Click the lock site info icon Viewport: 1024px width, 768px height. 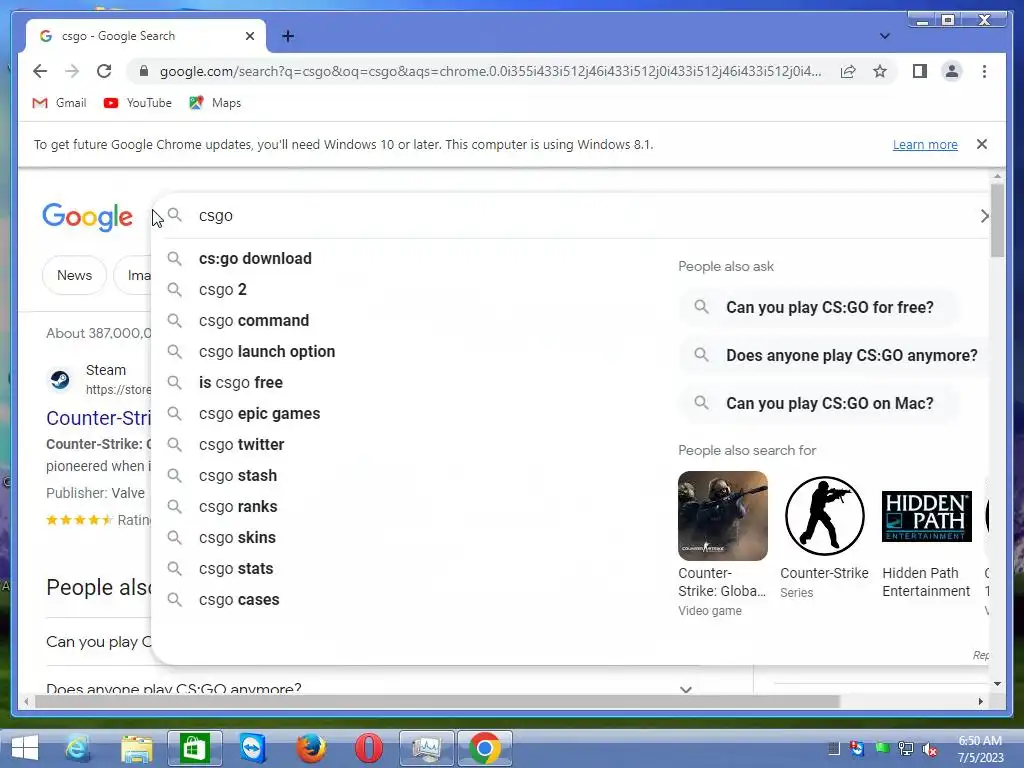tap(144, 71)
